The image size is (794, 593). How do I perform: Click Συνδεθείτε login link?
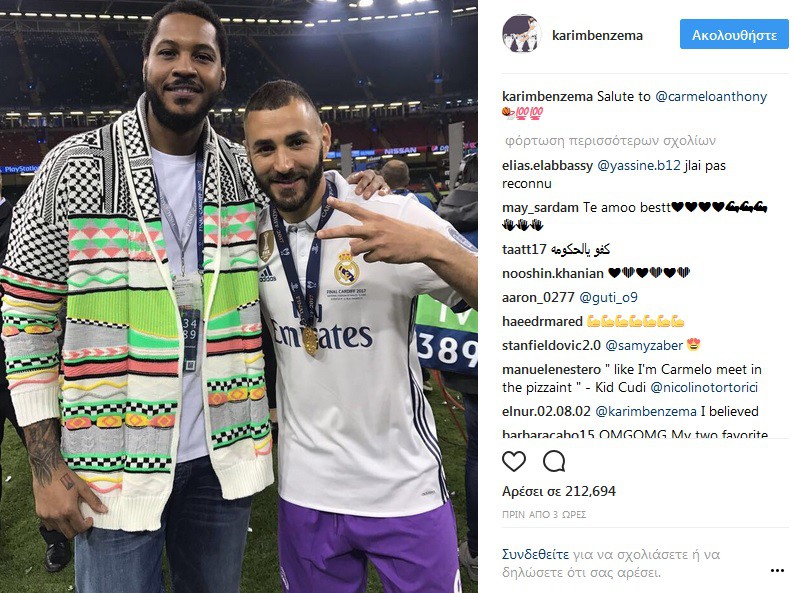click(x=535, y=555)
